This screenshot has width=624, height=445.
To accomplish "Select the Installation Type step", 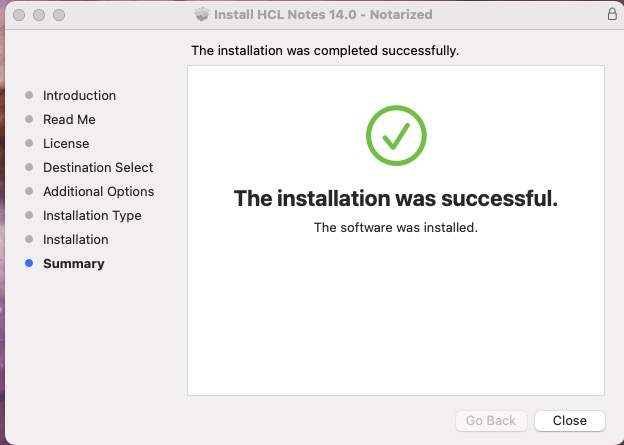I will (x=92, y=216).
